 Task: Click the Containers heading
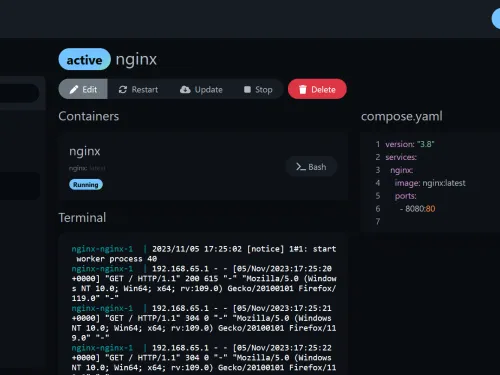pyautogui.click(x=89, y=116)
